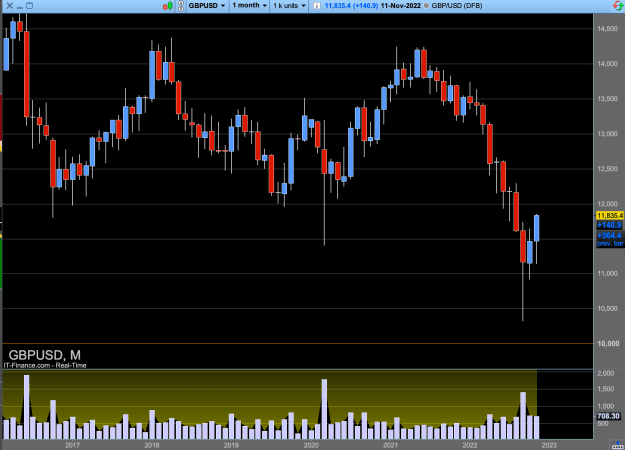Click the 2022 label on time axis

click(470, 445)
